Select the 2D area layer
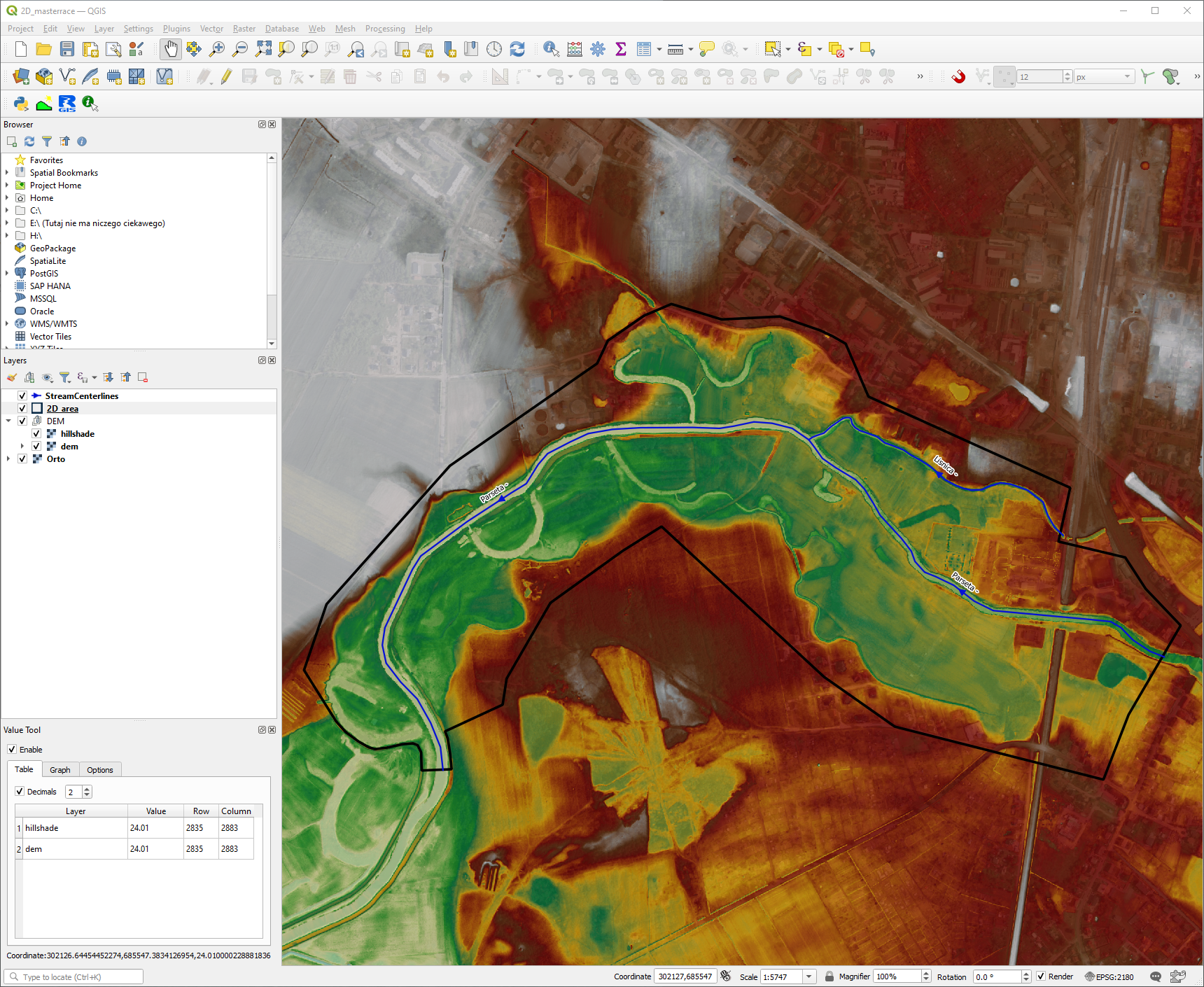Viewport: 1204px width, 987px height. tap(62, 409)
